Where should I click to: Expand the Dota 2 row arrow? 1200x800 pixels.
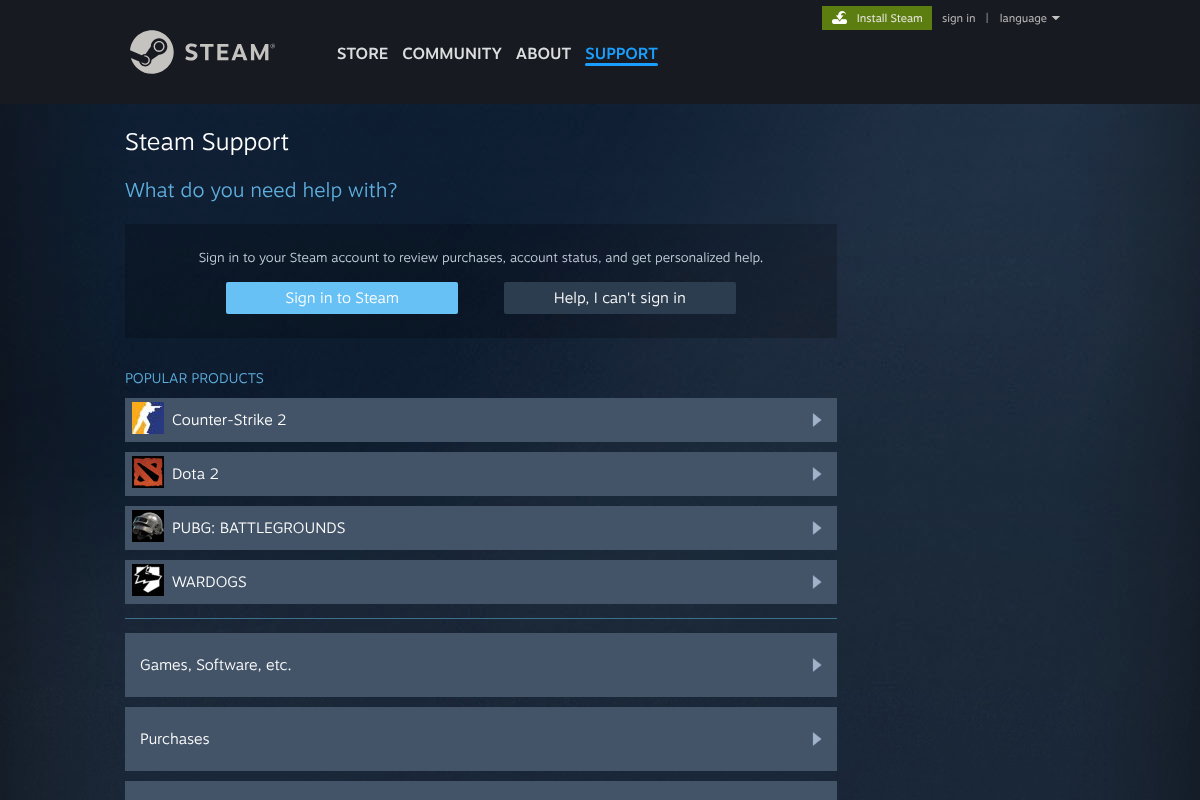click(817, 474)
